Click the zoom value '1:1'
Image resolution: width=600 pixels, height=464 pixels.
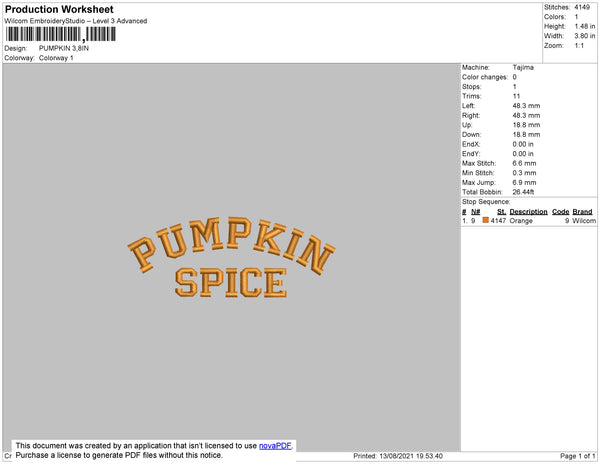(579, 46)
